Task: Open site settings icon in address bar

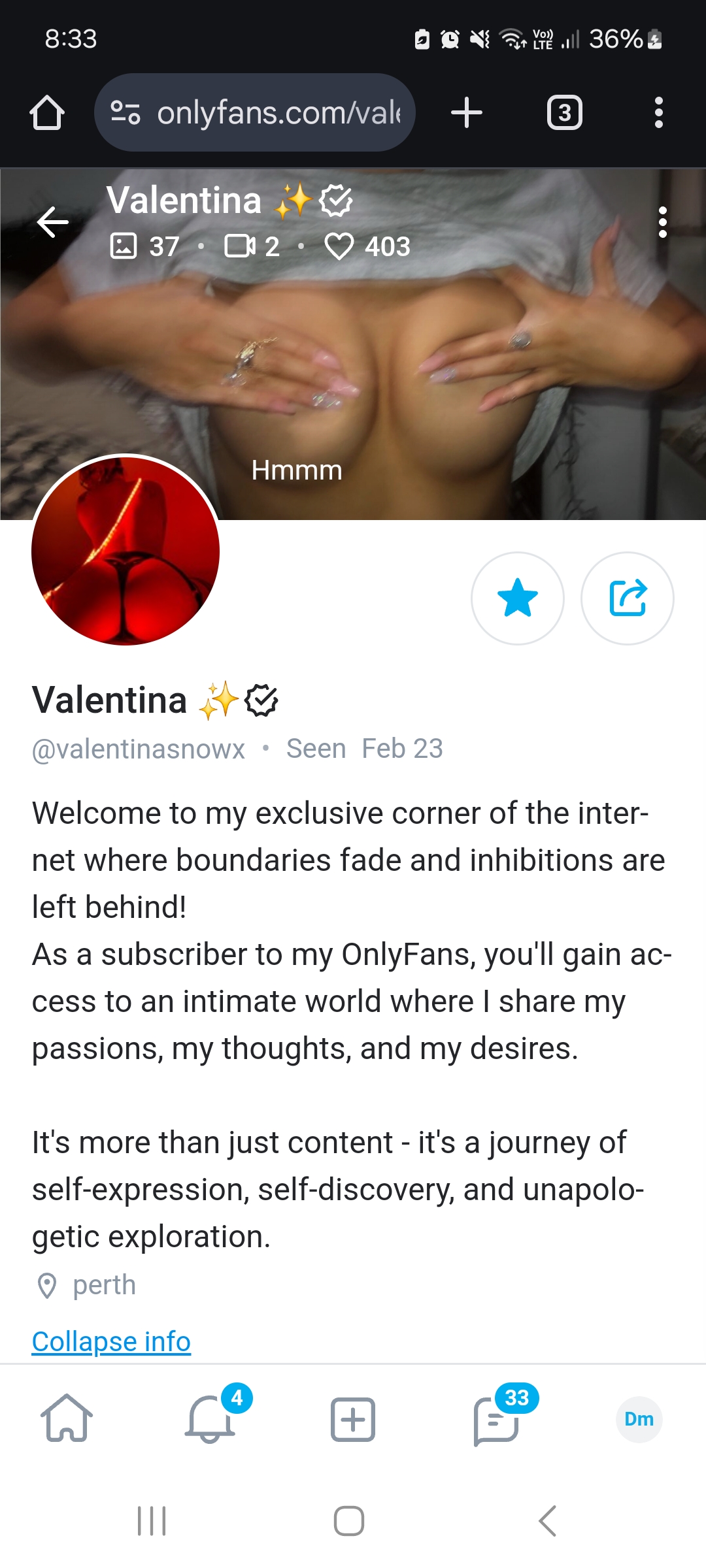Action: (125, 112)
